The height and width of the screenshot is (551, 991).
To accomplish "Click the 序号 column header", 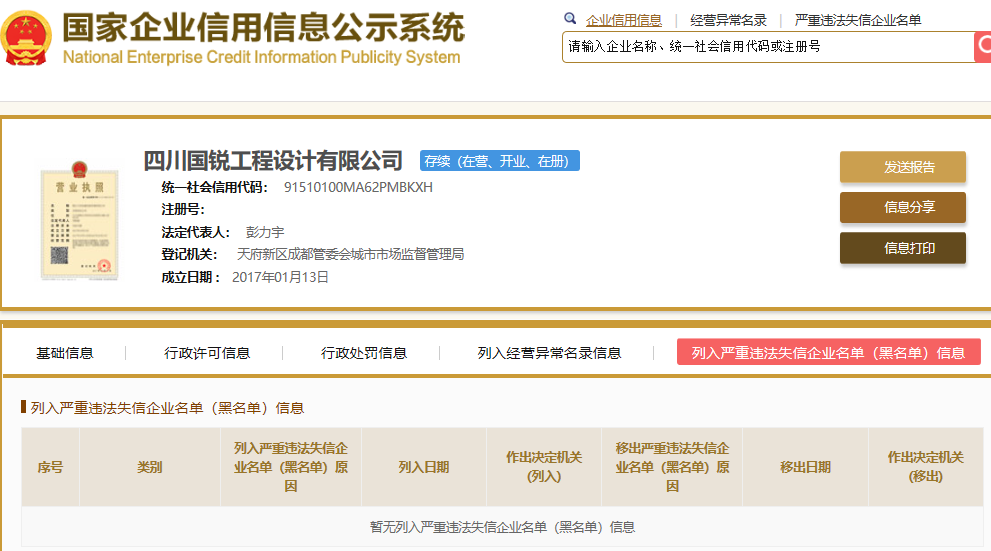I will 51,467.
